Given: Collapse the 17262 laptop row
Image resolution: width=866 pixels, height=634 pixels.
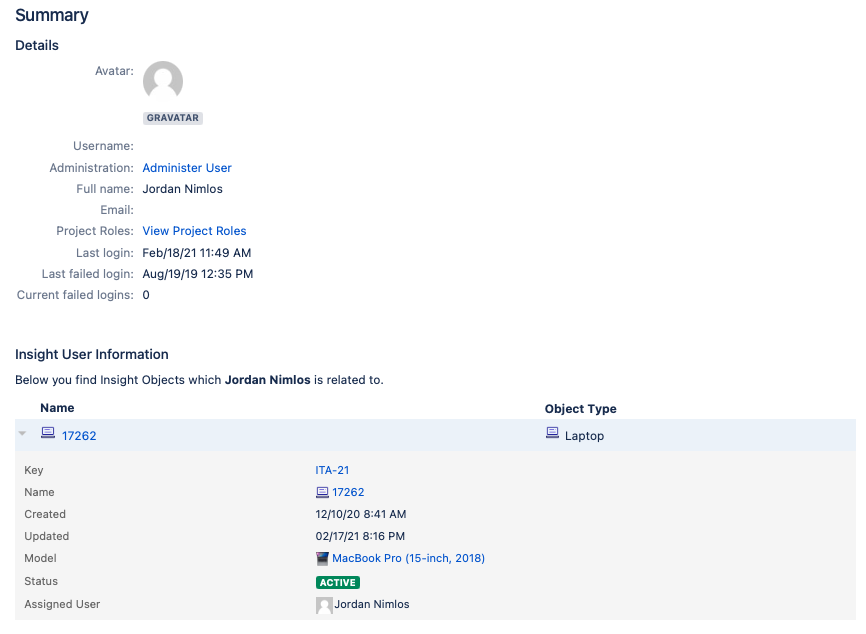Looking at the screenshot, I should (x=22, y=434).
